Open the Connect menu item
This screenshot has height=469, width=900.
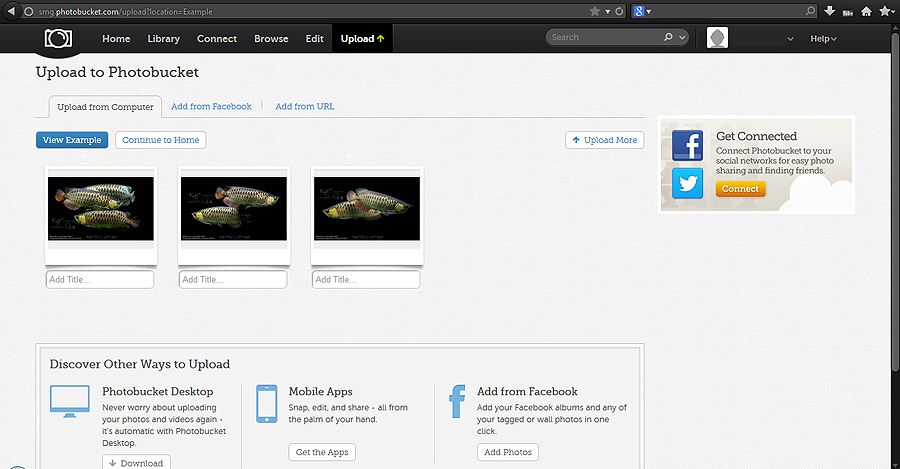(217, 38)
